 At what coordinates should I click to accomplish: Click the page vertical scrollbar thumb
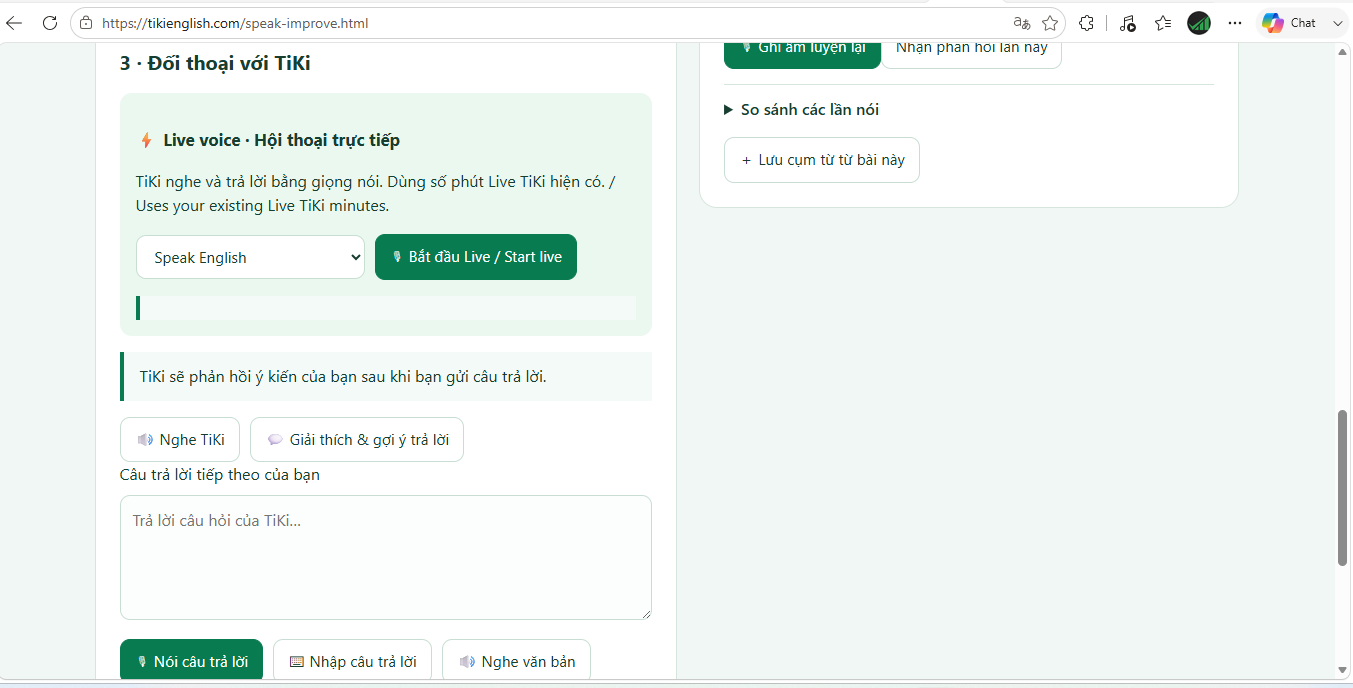pos(1343,488)
